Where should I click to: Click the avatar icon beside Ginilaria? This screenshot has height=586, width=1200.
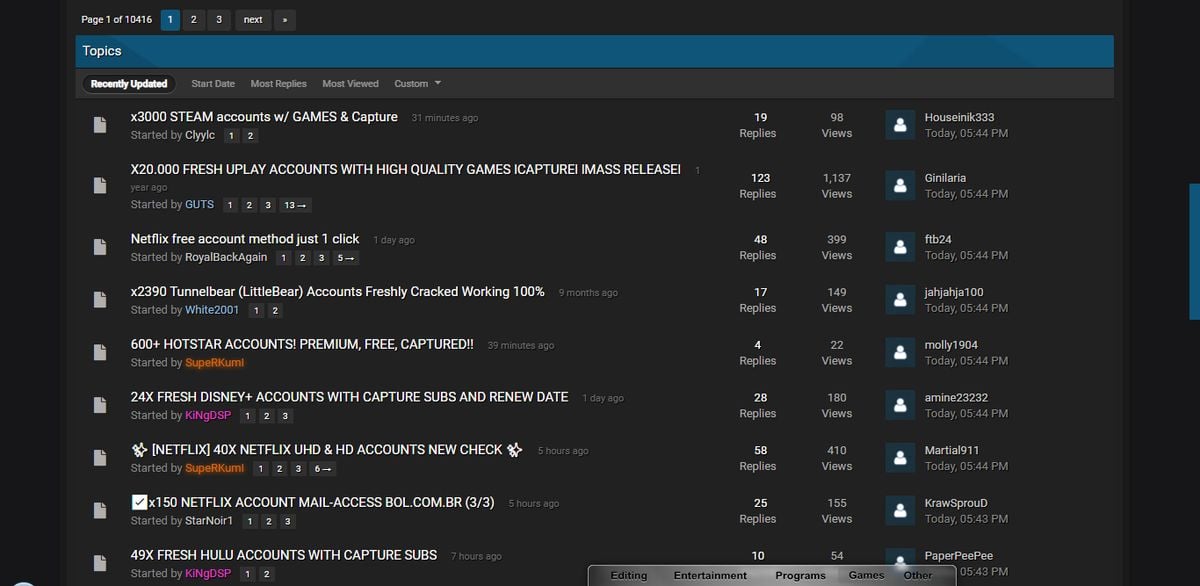point(900,186)
